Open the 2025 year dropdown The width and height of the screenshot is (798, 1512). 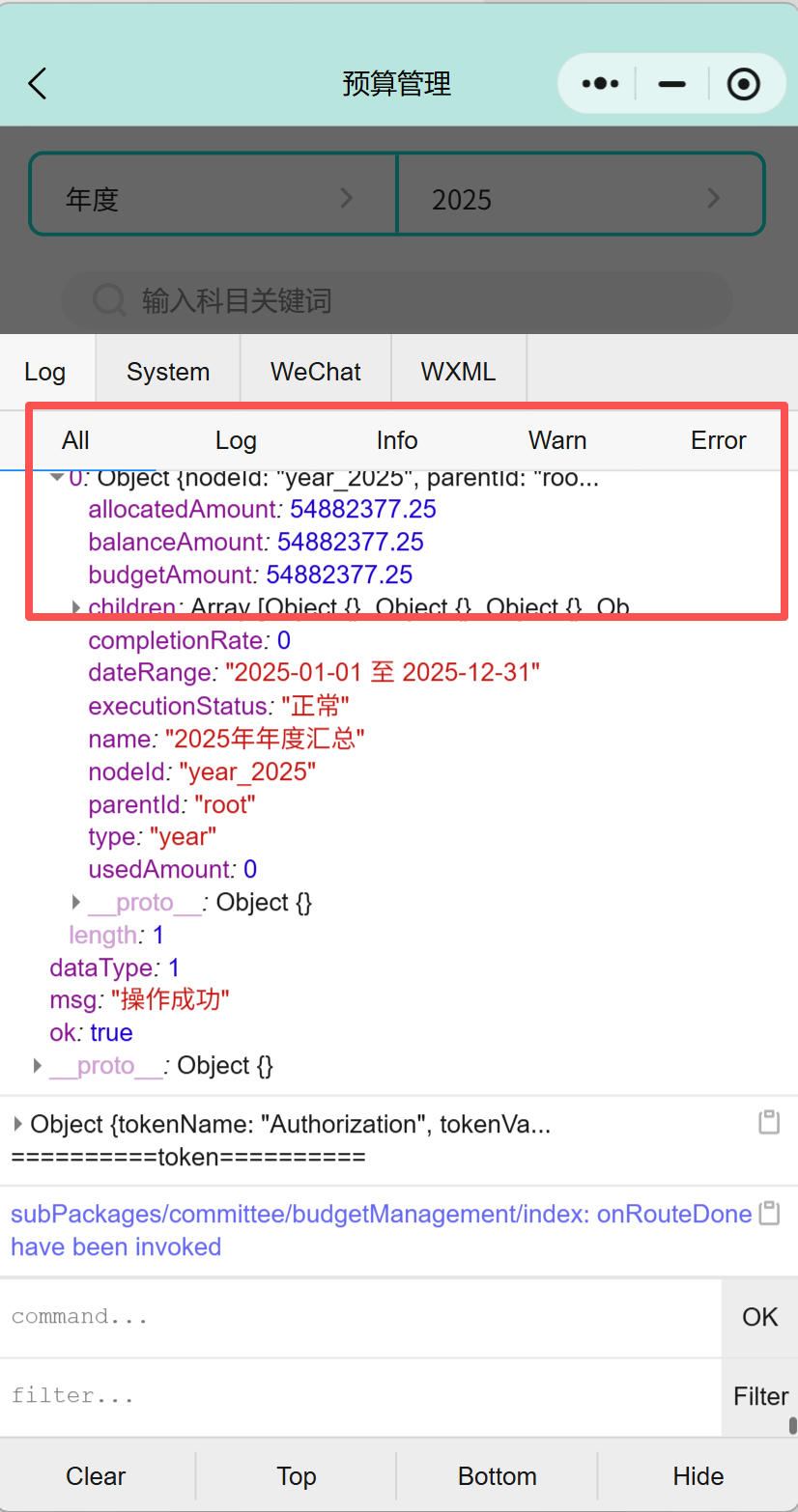click(x=580, y=199)
